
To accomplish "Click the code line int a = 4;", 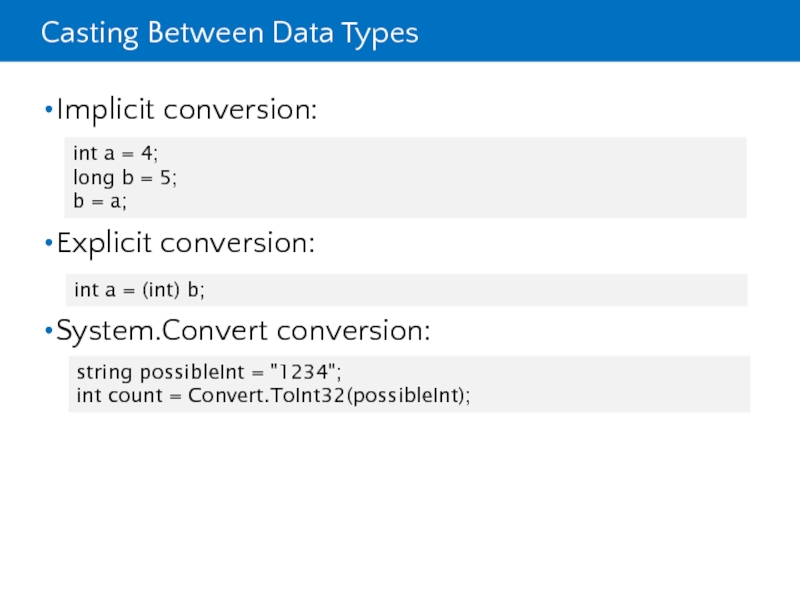I will [x=115, y=153].
